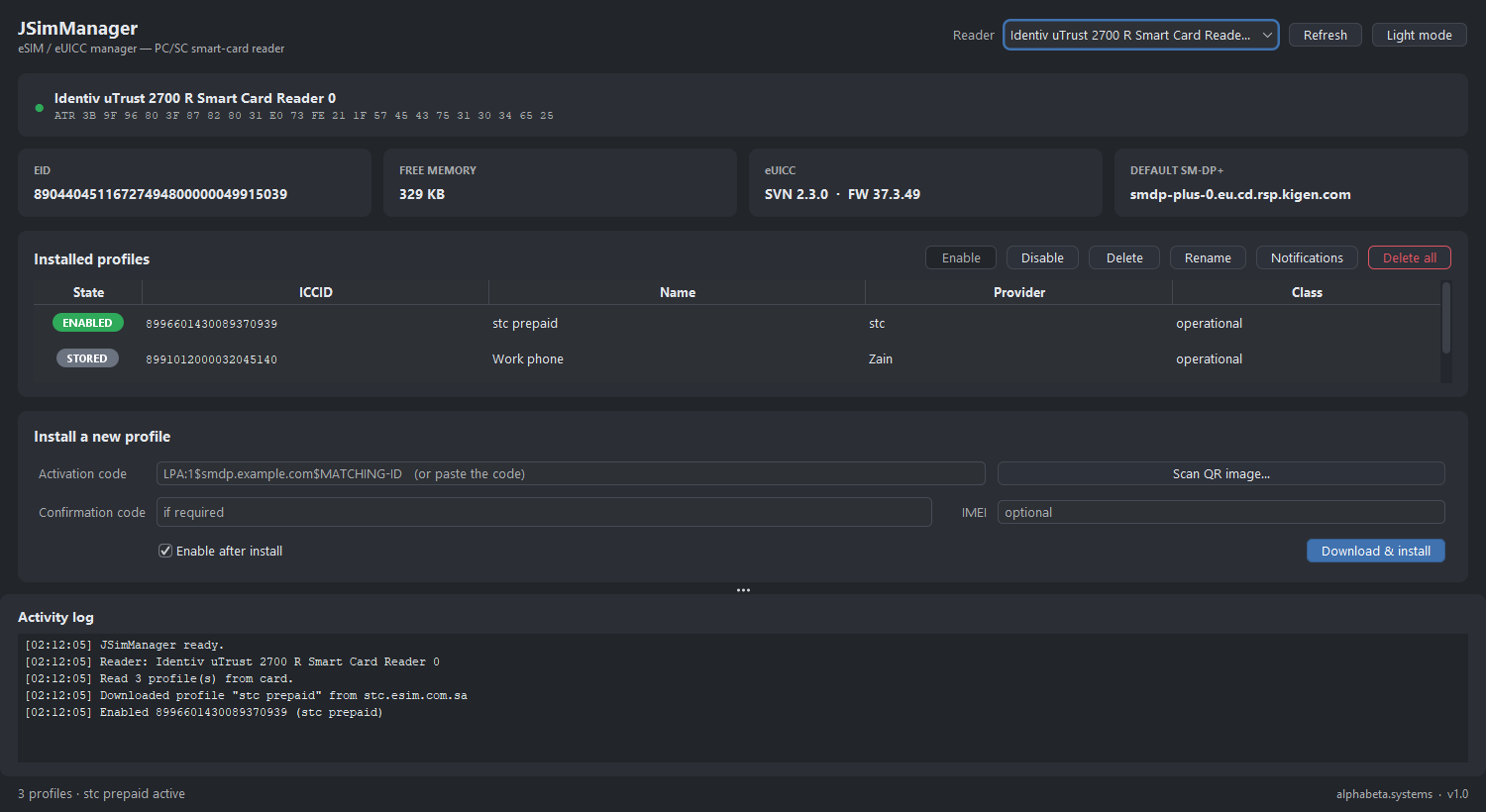
Task: Click log line "Enabled 8996601430089370939"
Action: tap(203, 712)
